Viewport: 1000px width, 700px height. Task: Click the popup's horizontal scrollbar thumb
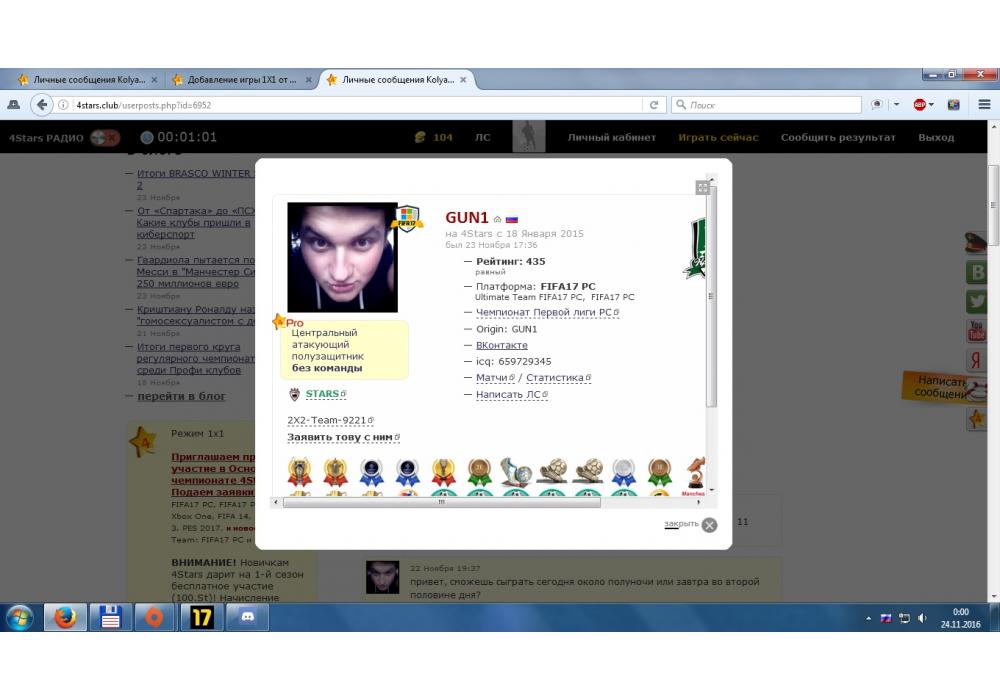point(441,502)
